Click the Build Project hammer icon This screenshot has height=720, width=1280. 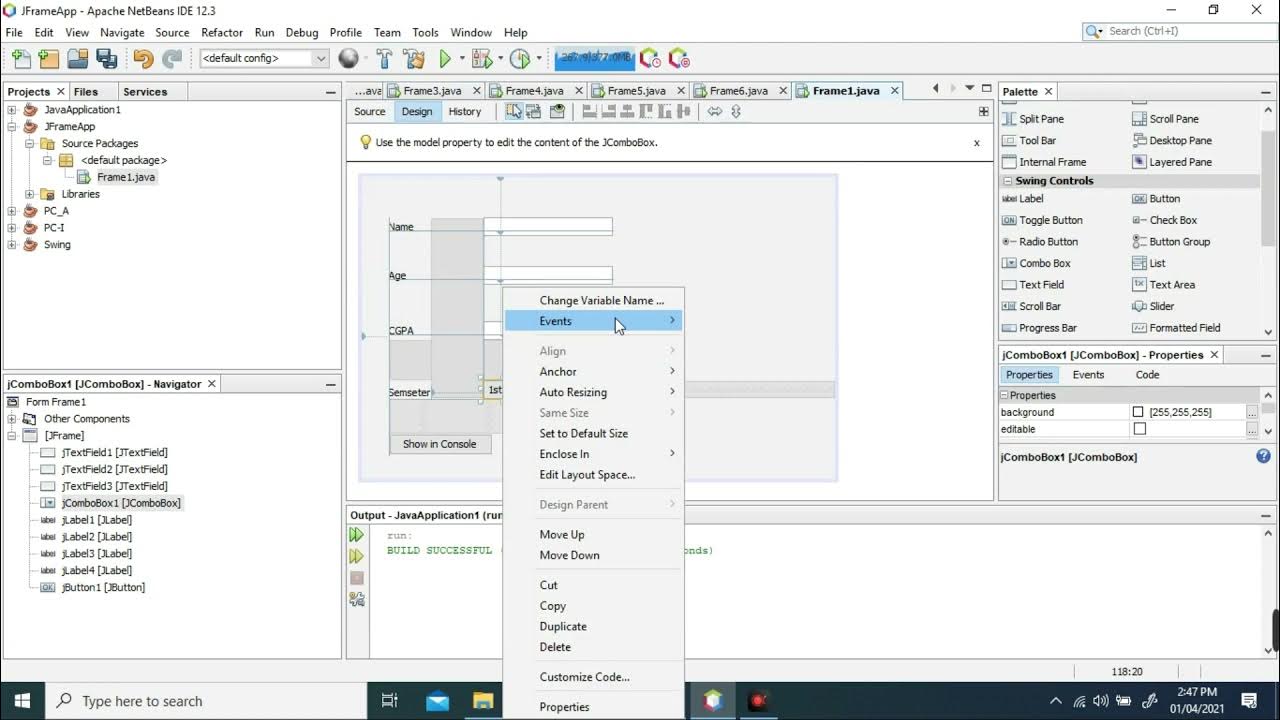click(384, 58)
